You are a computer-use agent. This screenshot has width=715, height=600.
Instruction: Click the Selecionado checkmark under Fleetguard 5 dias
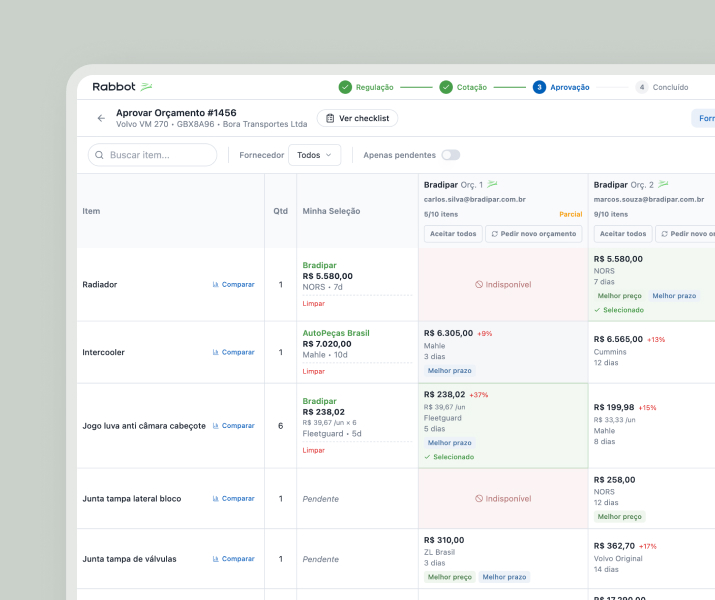(x=427, y=457)
